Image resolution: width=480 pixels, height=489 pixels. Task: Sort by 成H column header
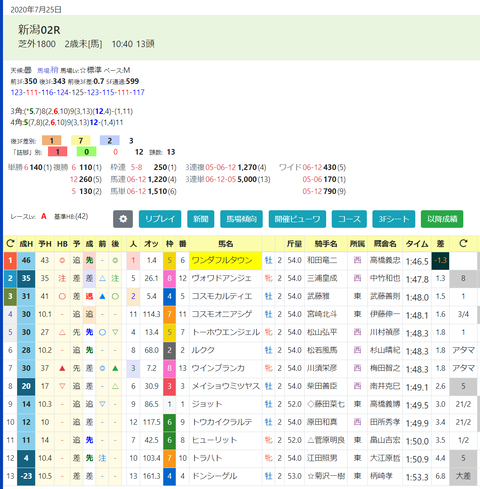26,244
